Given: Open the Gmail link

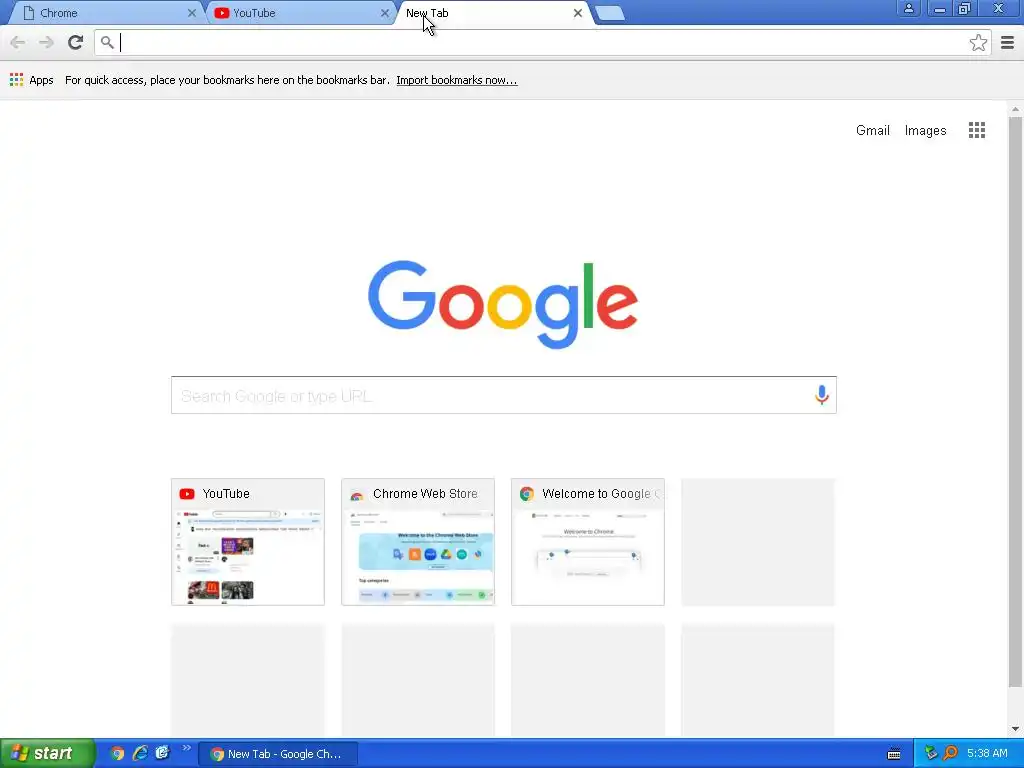Looking at the screenshot, I should pyautogui.click(x=872, y=131).
